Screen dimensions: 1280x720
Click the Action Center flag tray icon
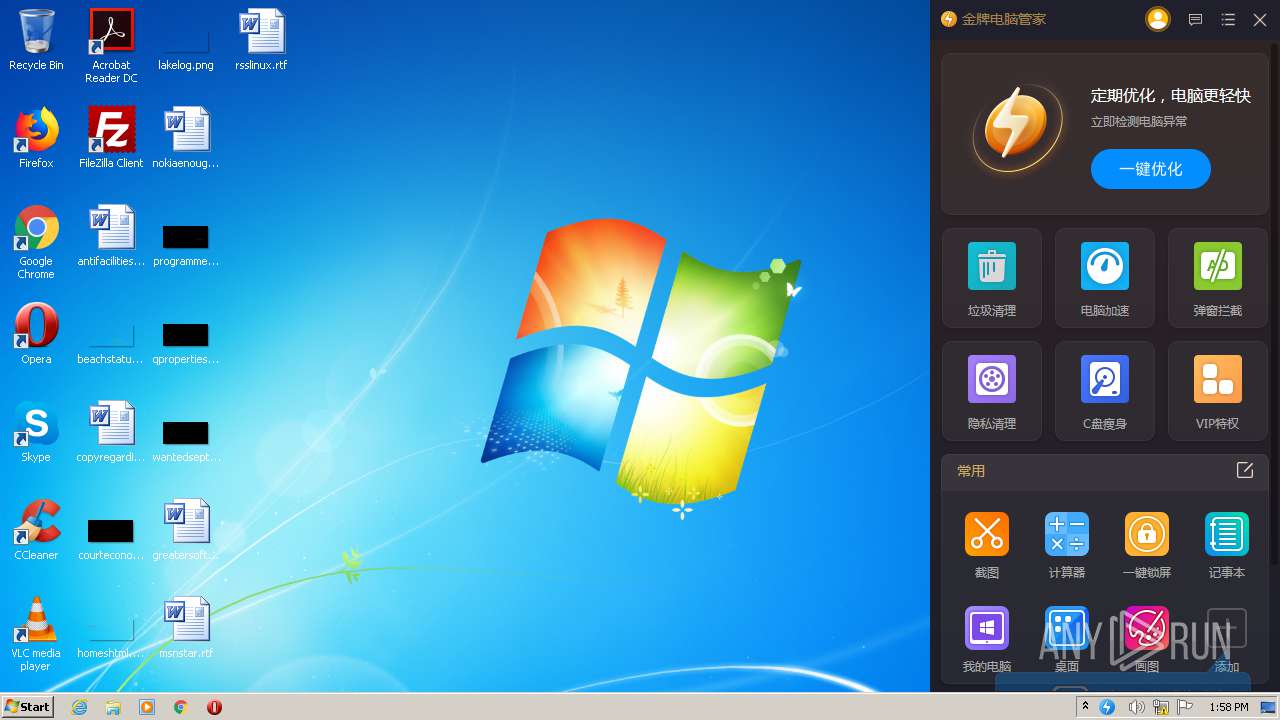[x=1185, y=707]
